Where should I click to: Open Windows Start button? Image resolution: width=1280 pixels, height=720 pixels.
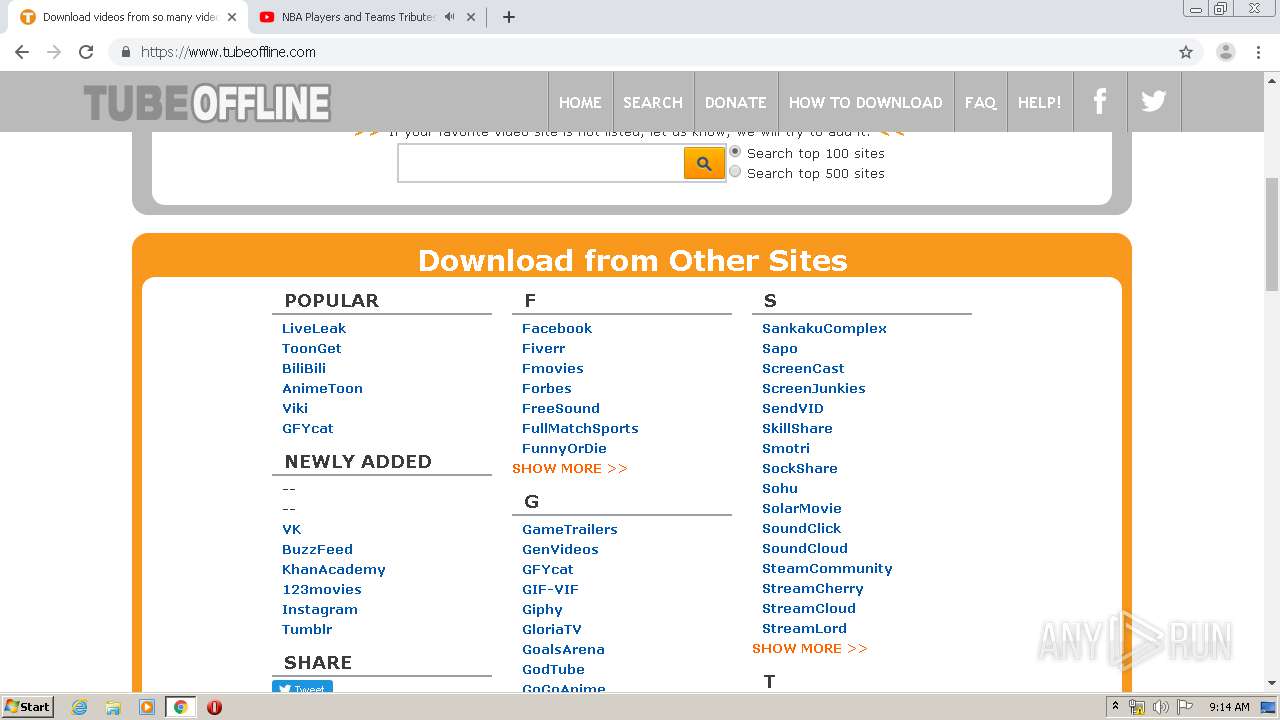pos(27,707)
